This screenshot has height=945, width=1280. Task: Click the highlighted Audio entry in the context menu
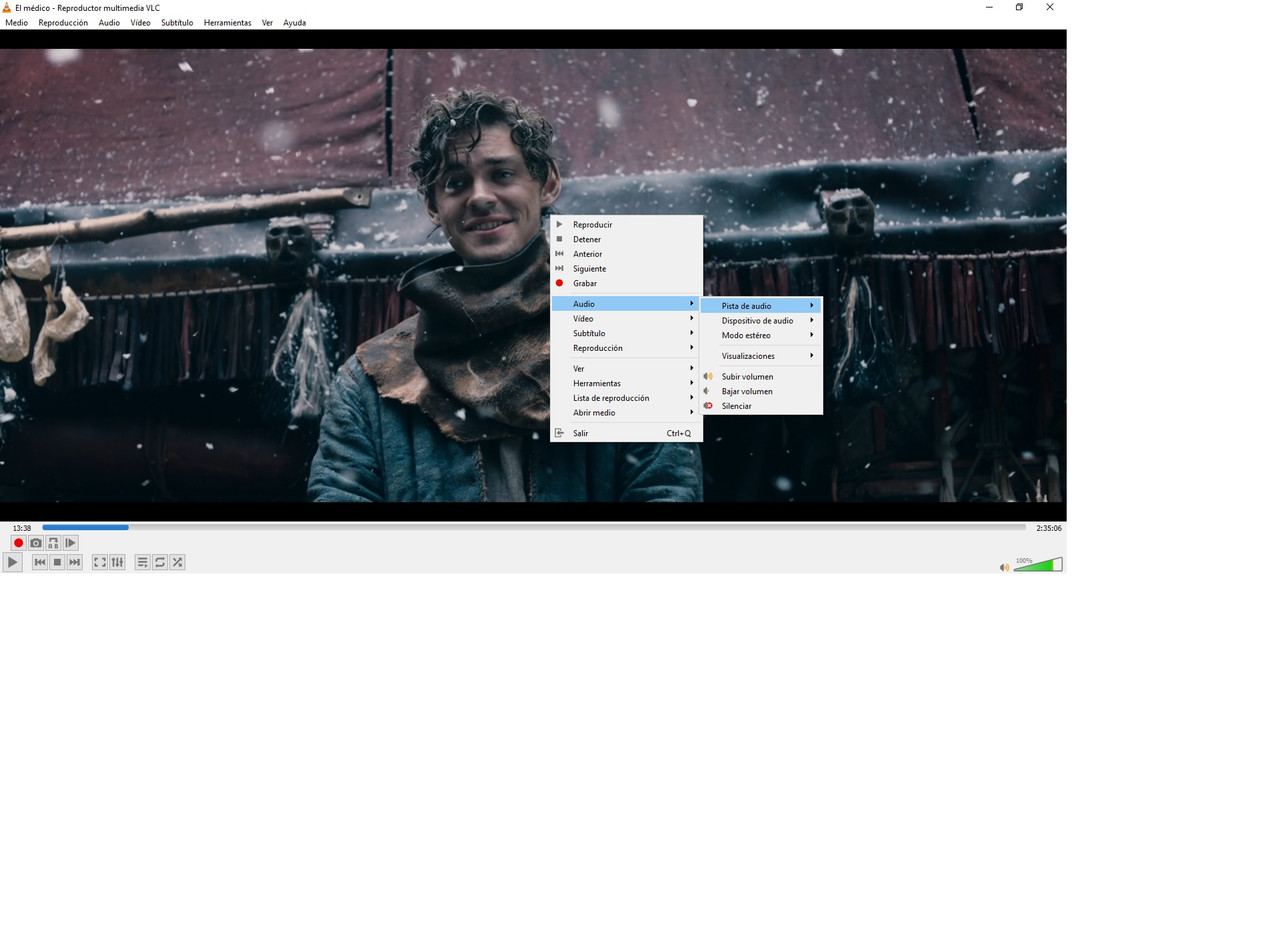tap(627, 304)
